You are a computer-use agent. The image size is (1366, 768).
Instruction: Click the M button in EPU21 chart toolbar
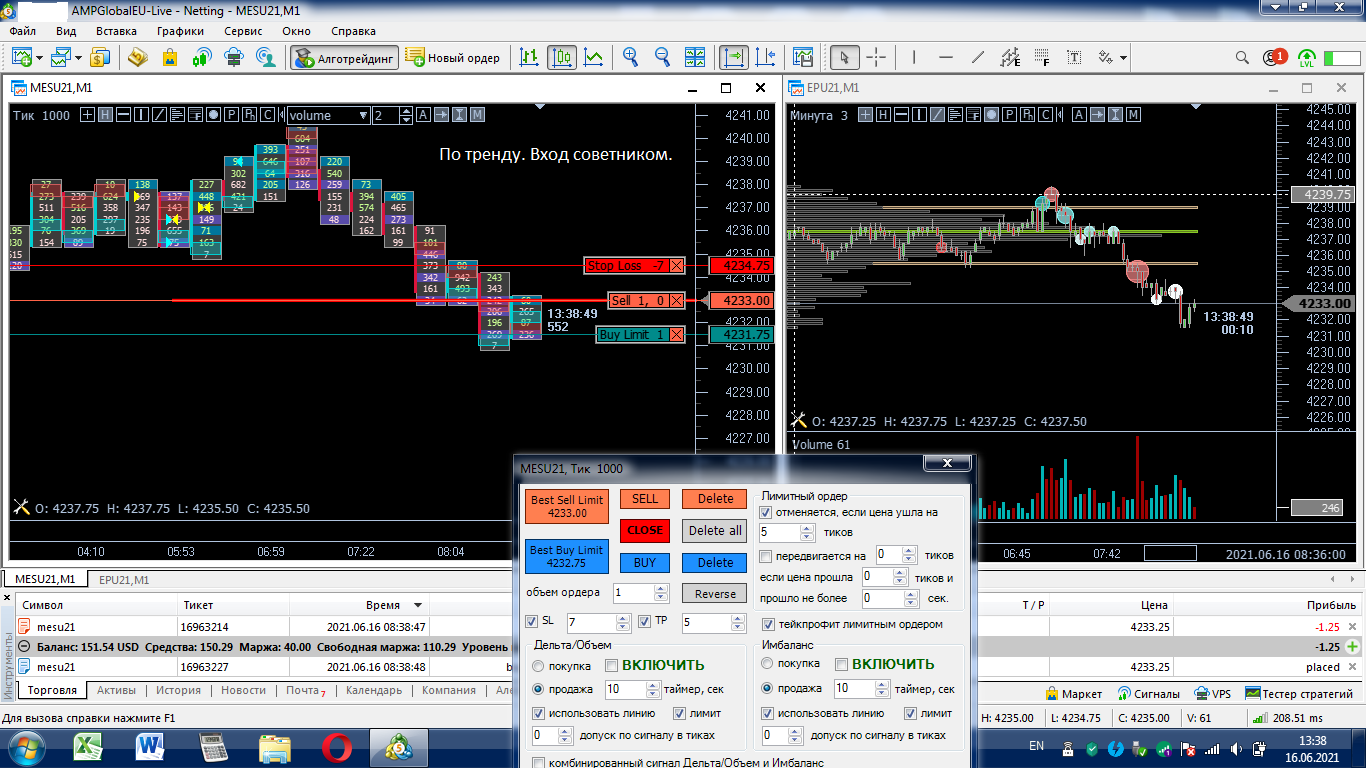coord(1133,115)
